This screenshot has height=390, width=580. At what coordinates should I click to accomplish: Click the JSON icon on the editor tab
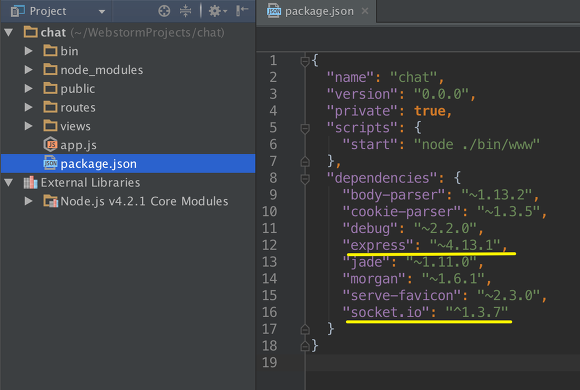(274, 11)
